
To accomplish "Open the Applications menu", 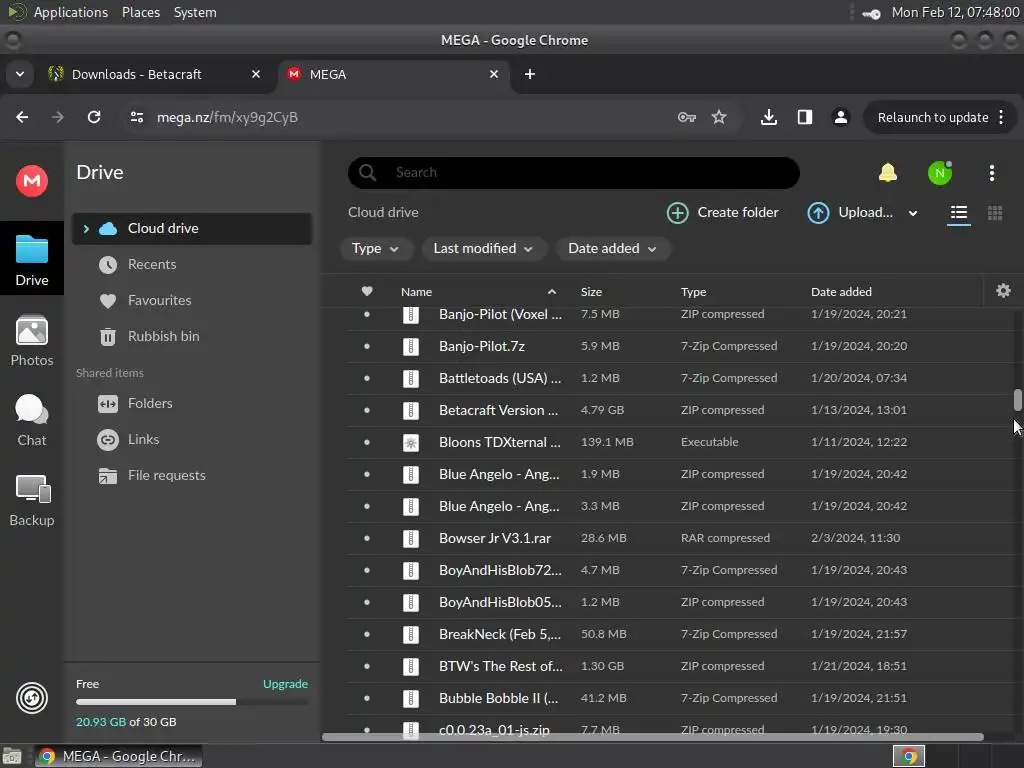I will click(71, 12).
